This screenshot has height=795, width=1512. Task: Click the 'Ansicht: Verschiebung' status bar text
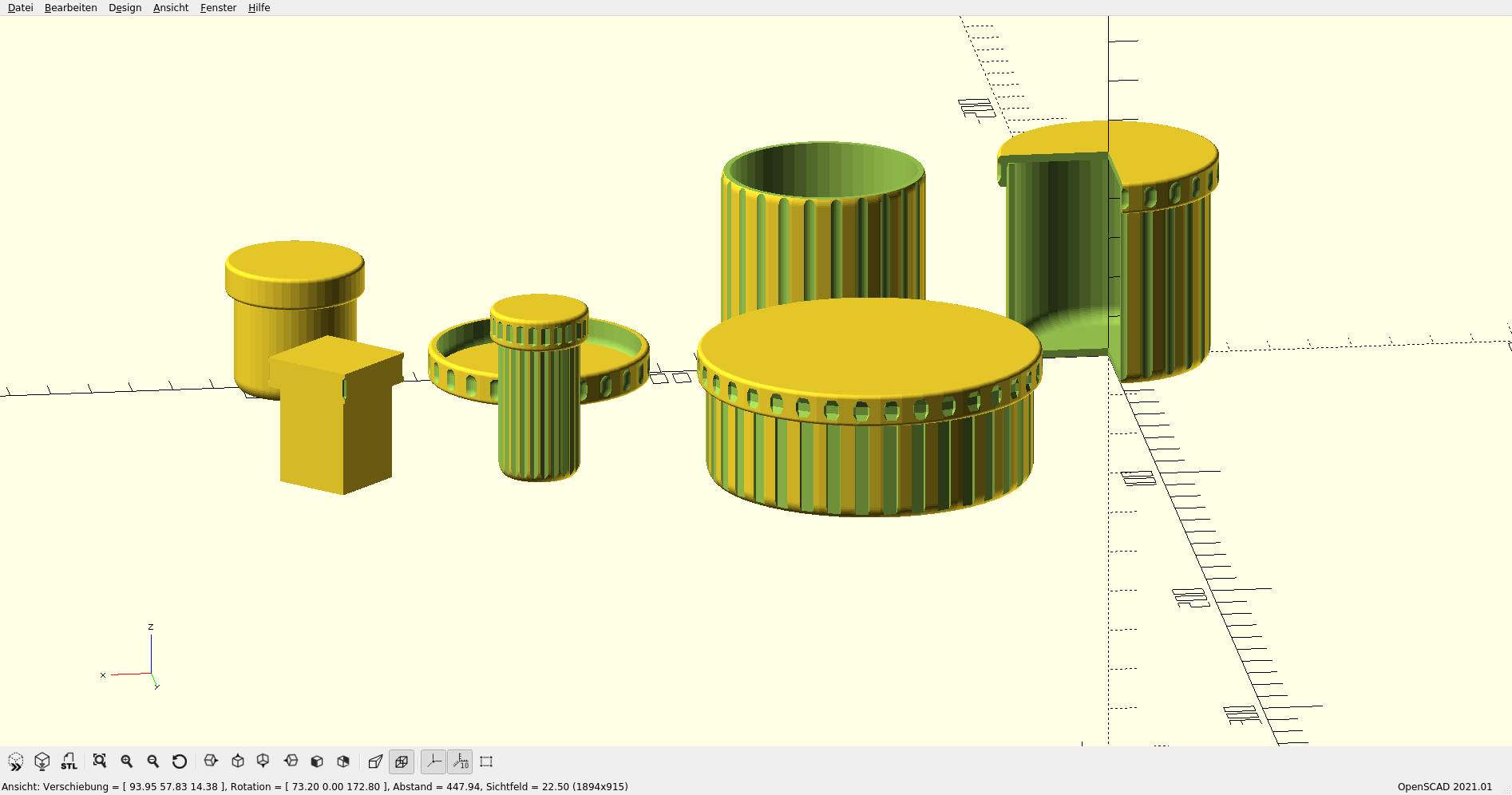[x=315, y=787]
